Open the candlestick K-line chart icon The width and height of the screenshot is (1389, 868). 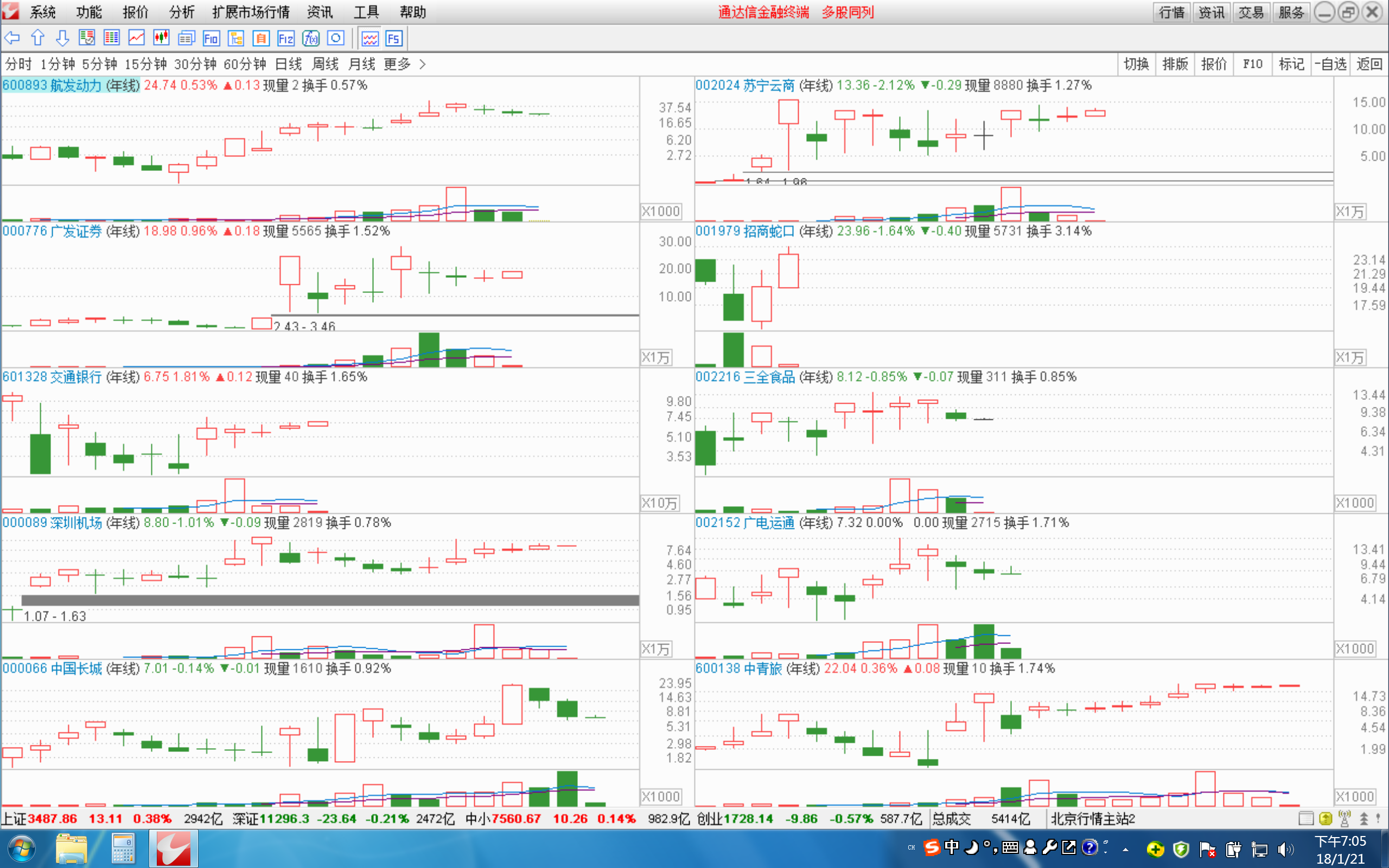pyautogui.click(x=161, y=39)
